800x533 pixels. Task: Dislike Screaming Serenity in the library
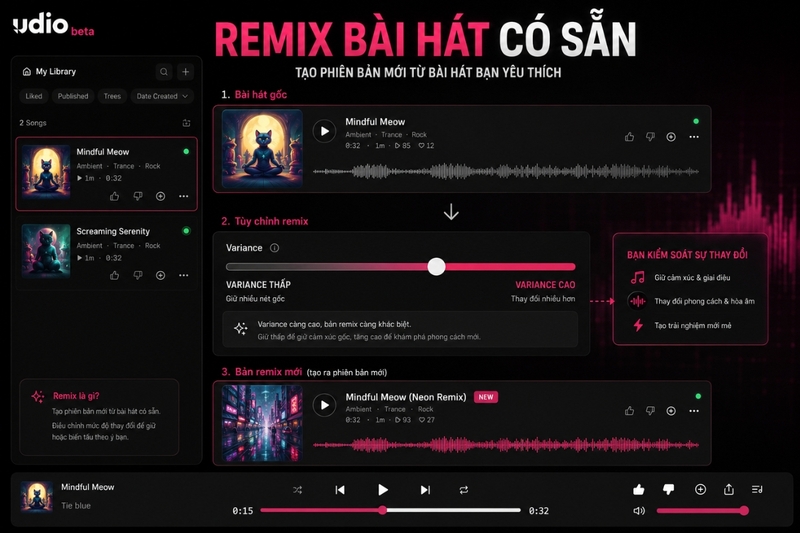point(138,275)
